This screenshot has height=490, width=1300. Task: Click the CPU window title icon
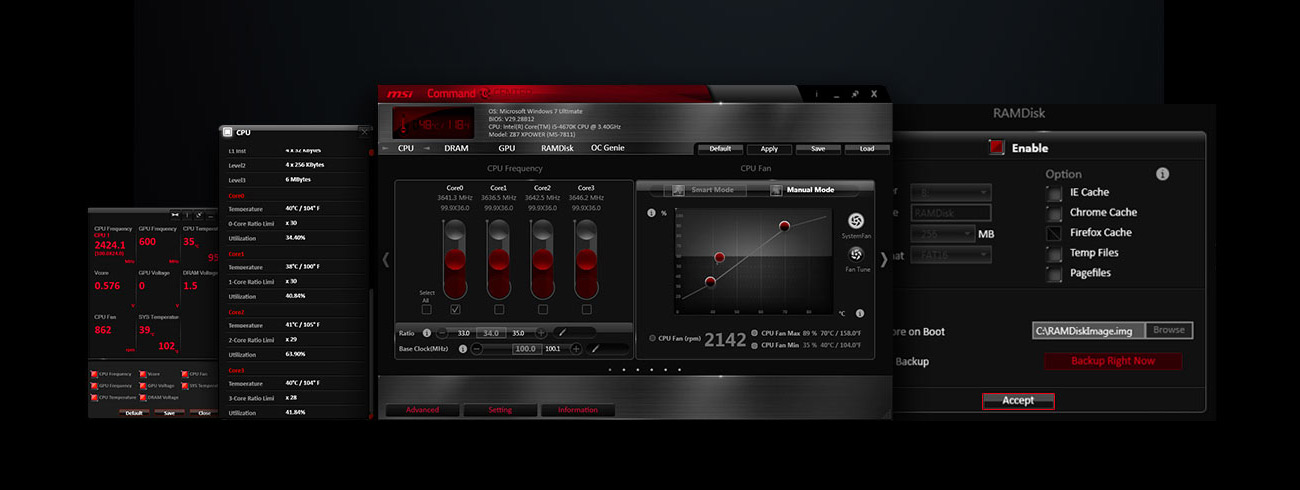tap(228, 131)
